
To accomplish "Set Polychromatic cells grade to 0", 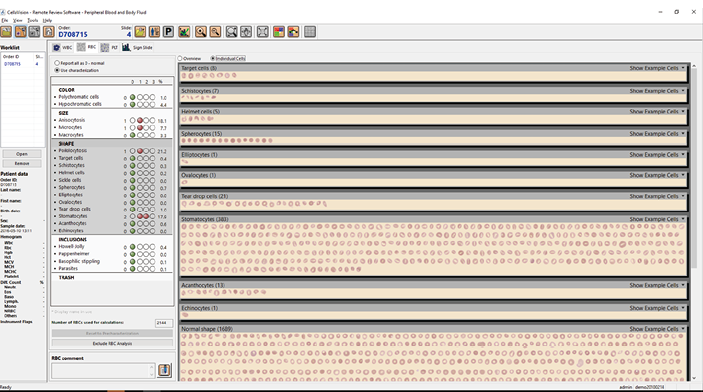I will 133,97.
